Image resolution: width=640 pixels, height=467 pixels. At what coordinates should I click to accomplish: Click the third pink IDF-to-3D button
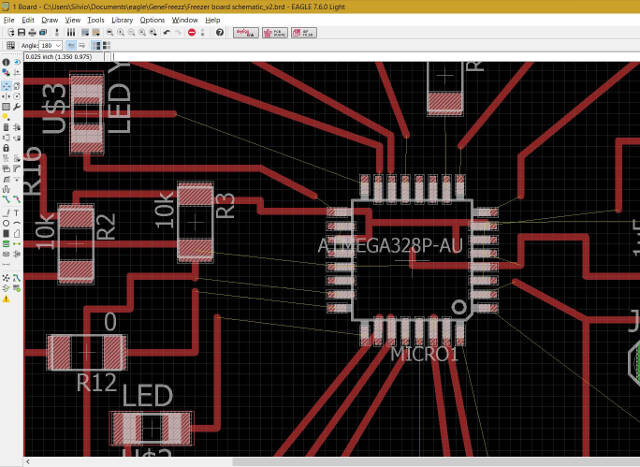(x=304, y=33)
